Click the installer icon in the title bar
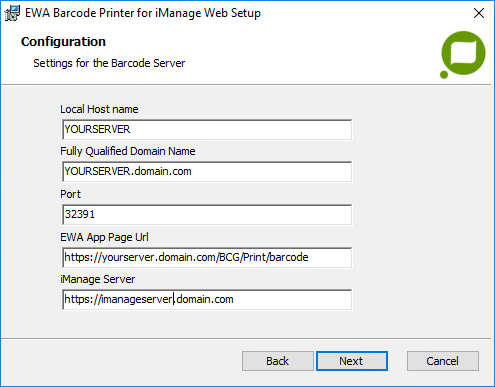The height and width of the screenshot is (387, 495). pyautogui.click(x=12, y=13)
